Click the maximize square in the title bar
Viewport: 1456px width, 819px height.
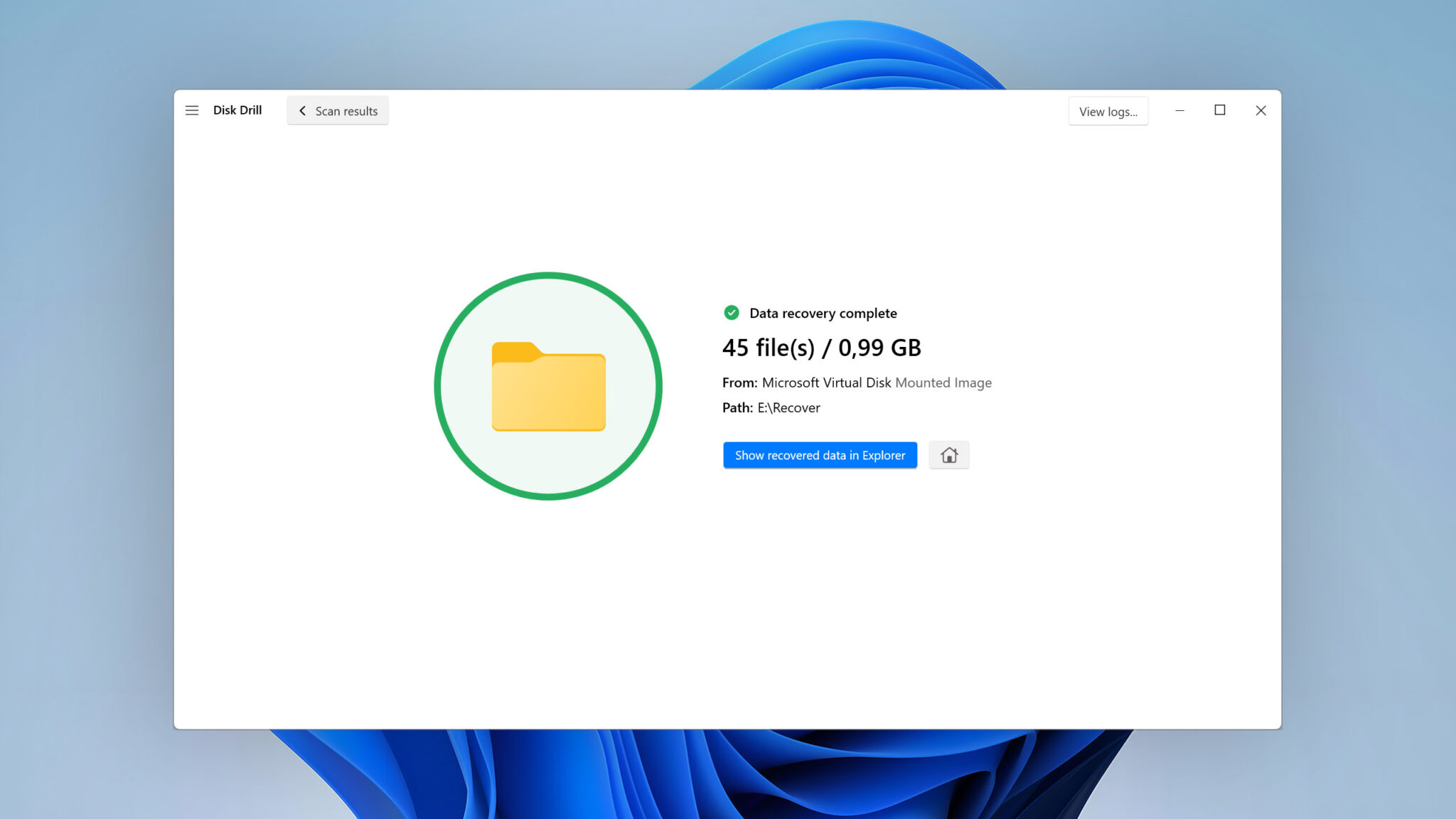(x=1221, y=111)
